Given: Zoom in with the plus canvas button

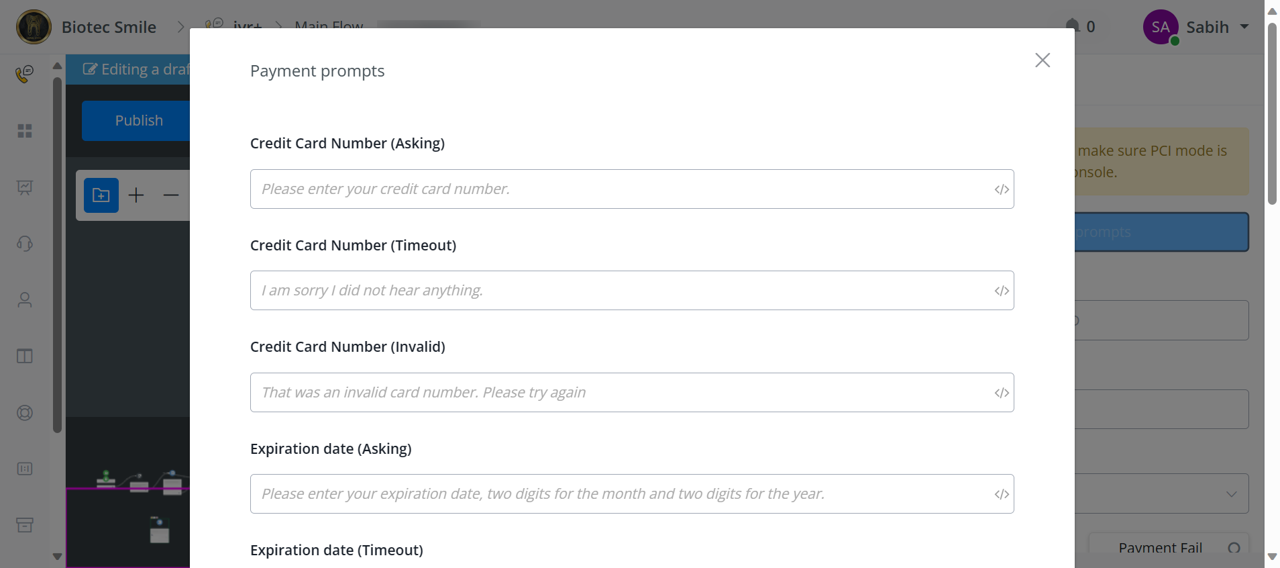Looking at the screenshot, I should (x=136, y=195).
